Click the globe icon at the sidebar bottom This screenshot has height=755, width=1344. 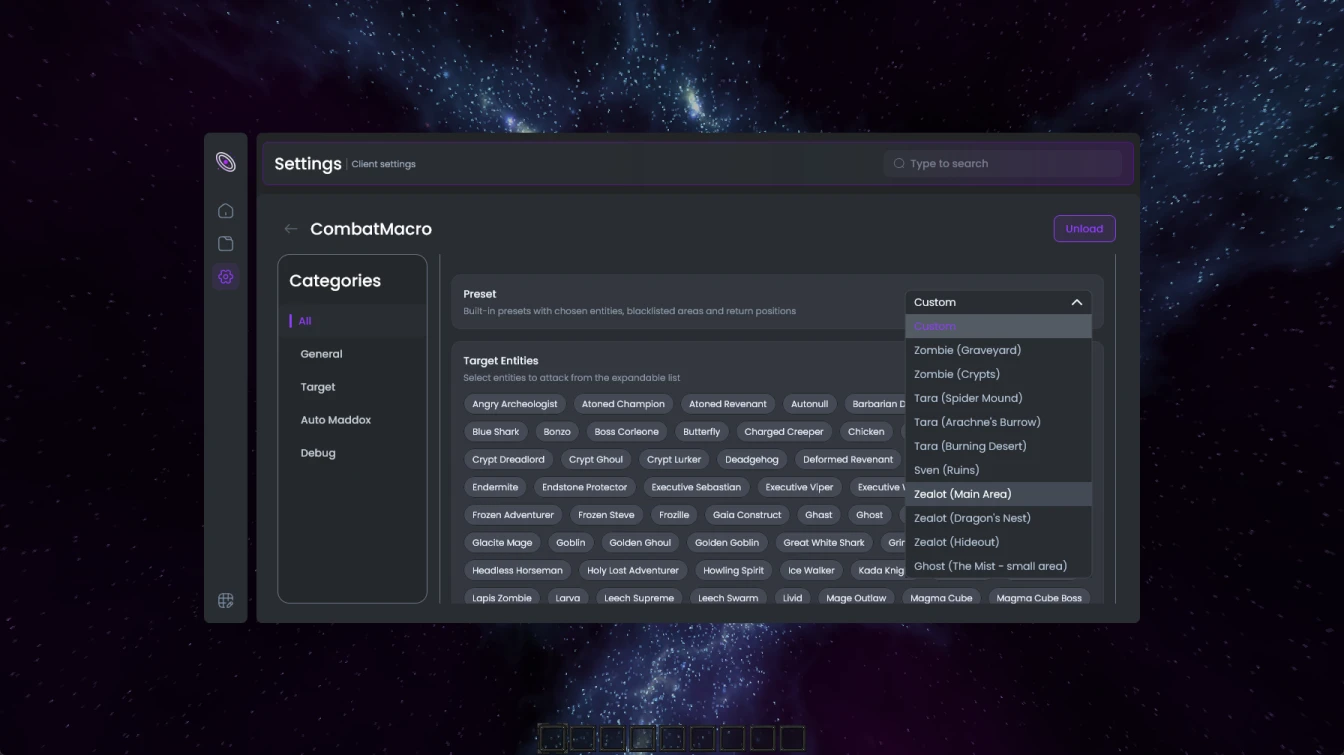click(x=226, y=600)
